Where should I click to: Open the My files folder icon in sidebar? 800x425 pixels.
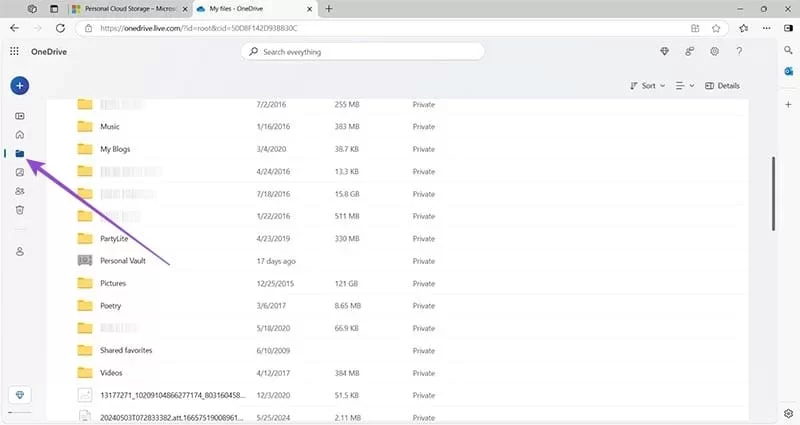coord(19,153)
